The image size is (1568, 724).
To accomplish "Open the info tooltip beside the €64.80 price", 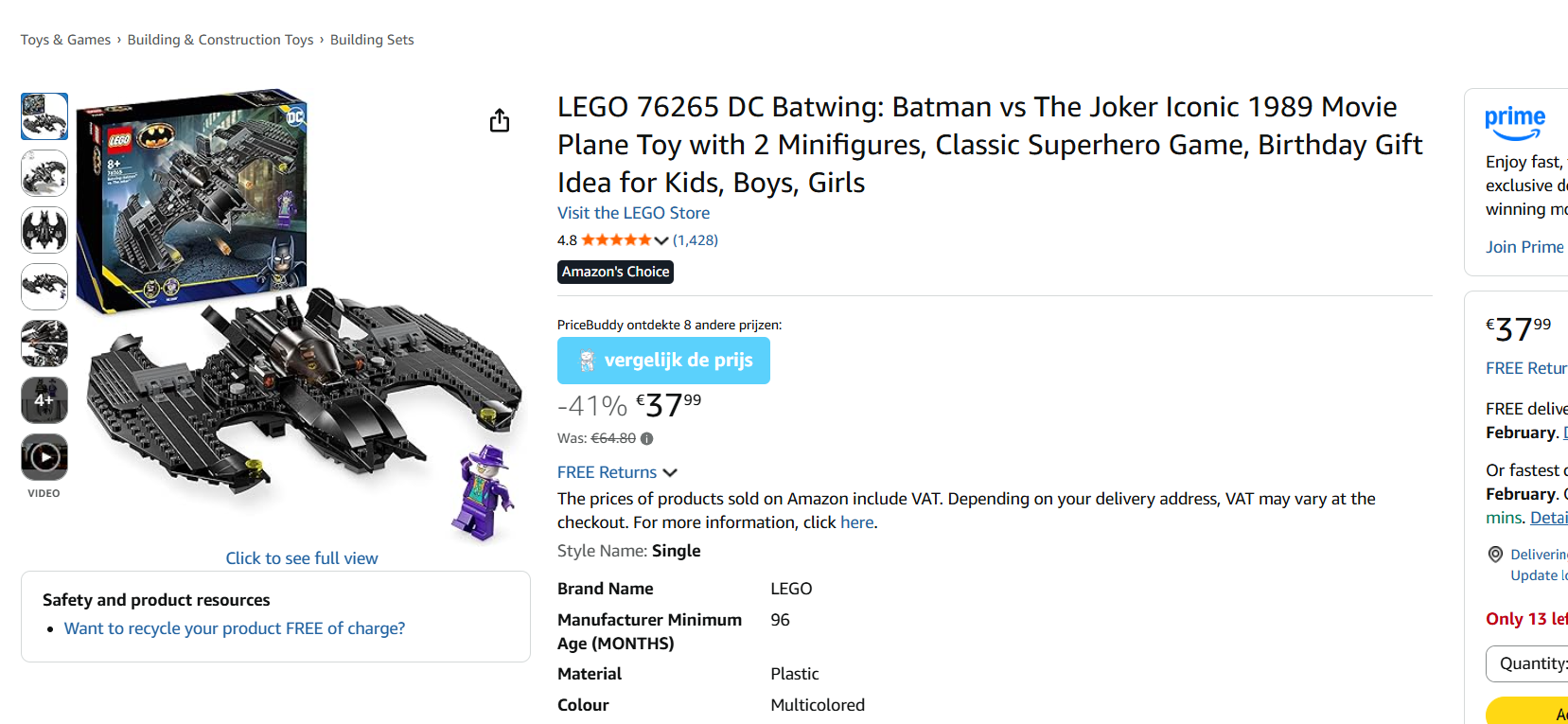I will click(x=646, y=437).
